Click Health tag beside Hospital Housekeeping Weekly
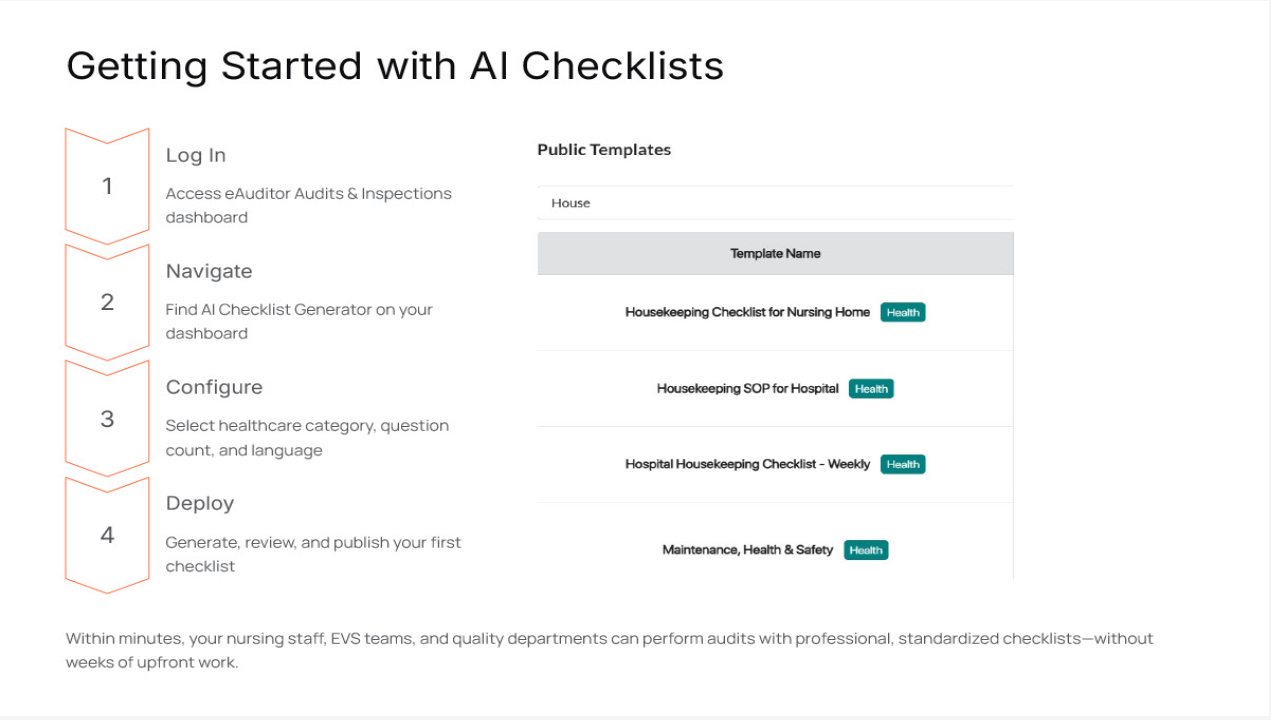 pyautogui.click(x=903, y=464)
